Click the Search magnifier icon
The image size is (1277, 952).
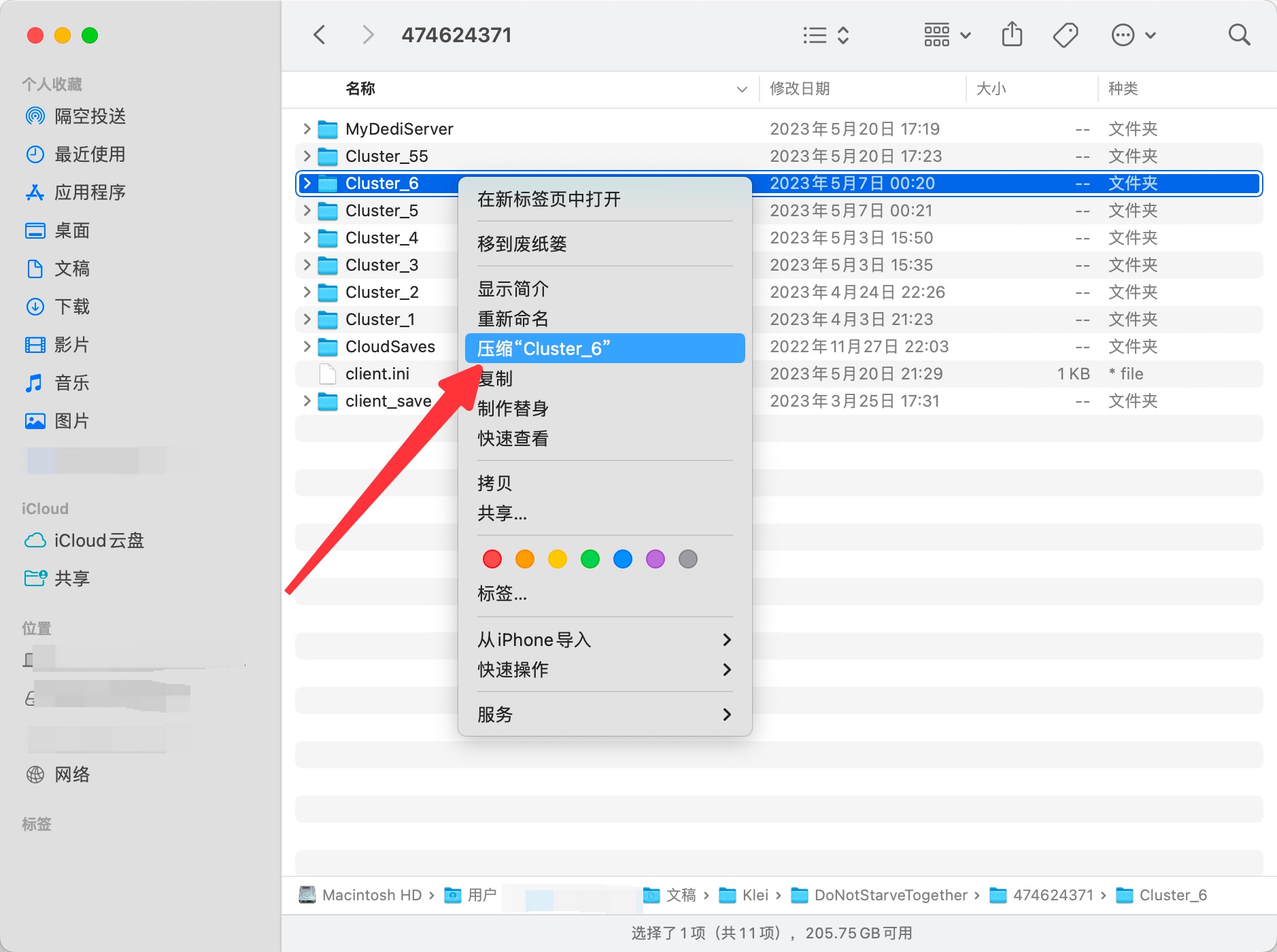(1239, 35)
